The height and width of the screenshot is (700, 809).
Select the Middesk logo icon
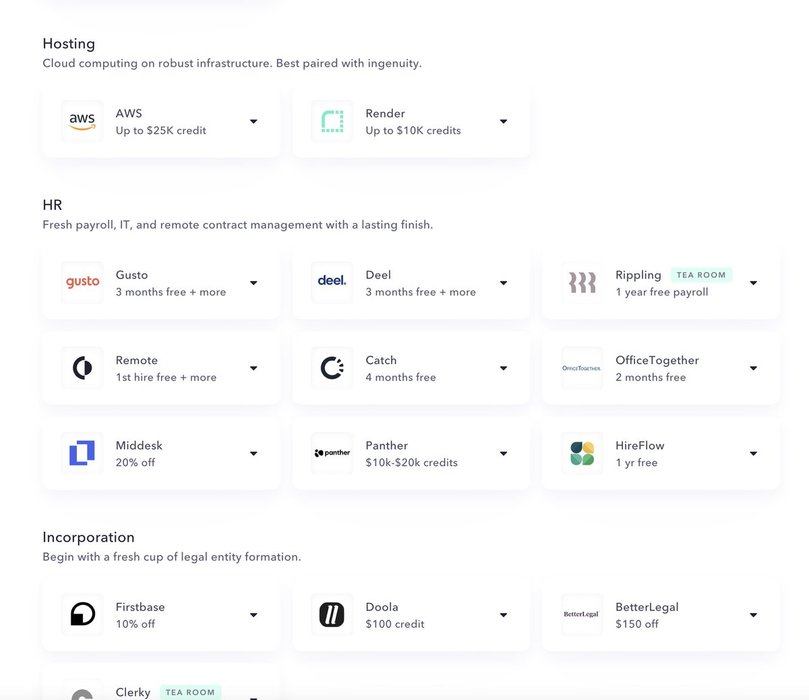82,453
